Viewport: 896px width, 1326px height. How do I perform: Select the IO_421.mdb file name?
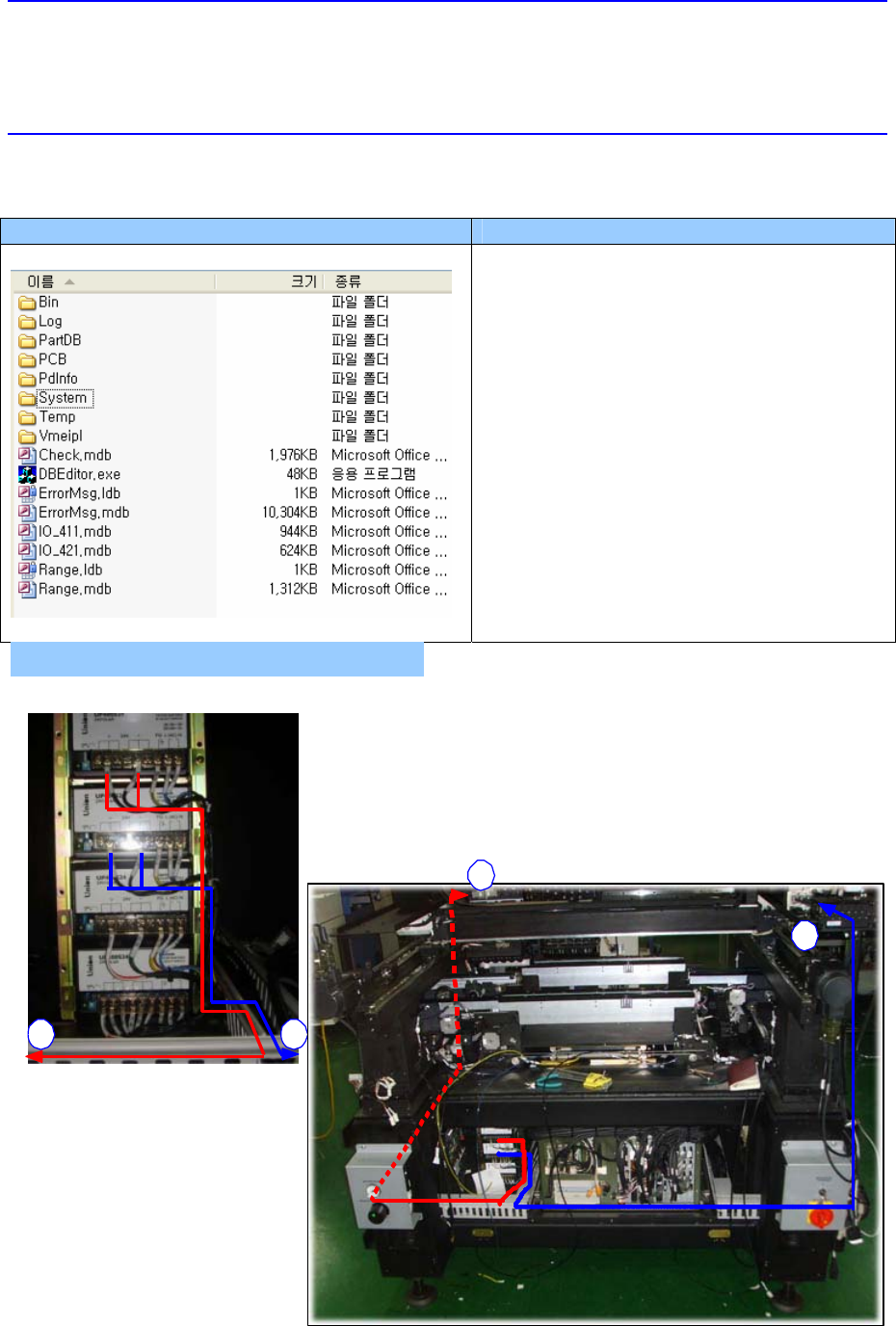click(x=75, y=551)
